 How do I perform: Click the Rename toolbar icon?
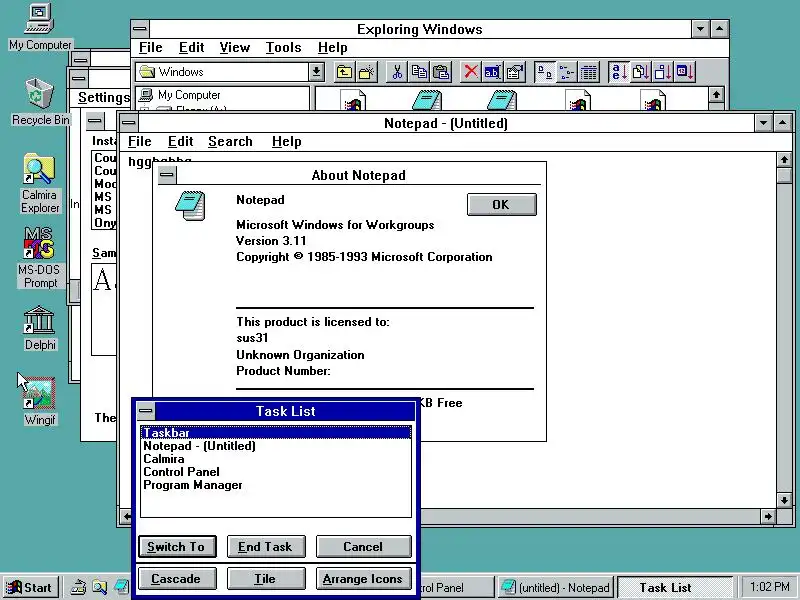(x=493, y=72)
